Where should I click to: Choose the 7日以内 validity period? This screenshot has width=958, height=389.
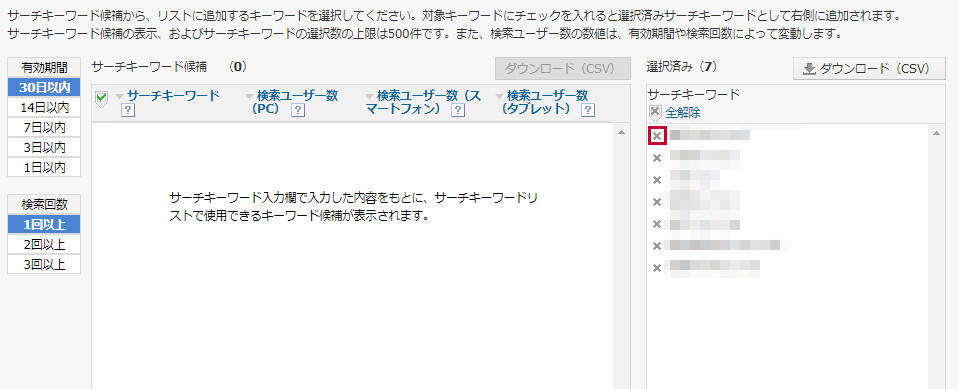44,128
